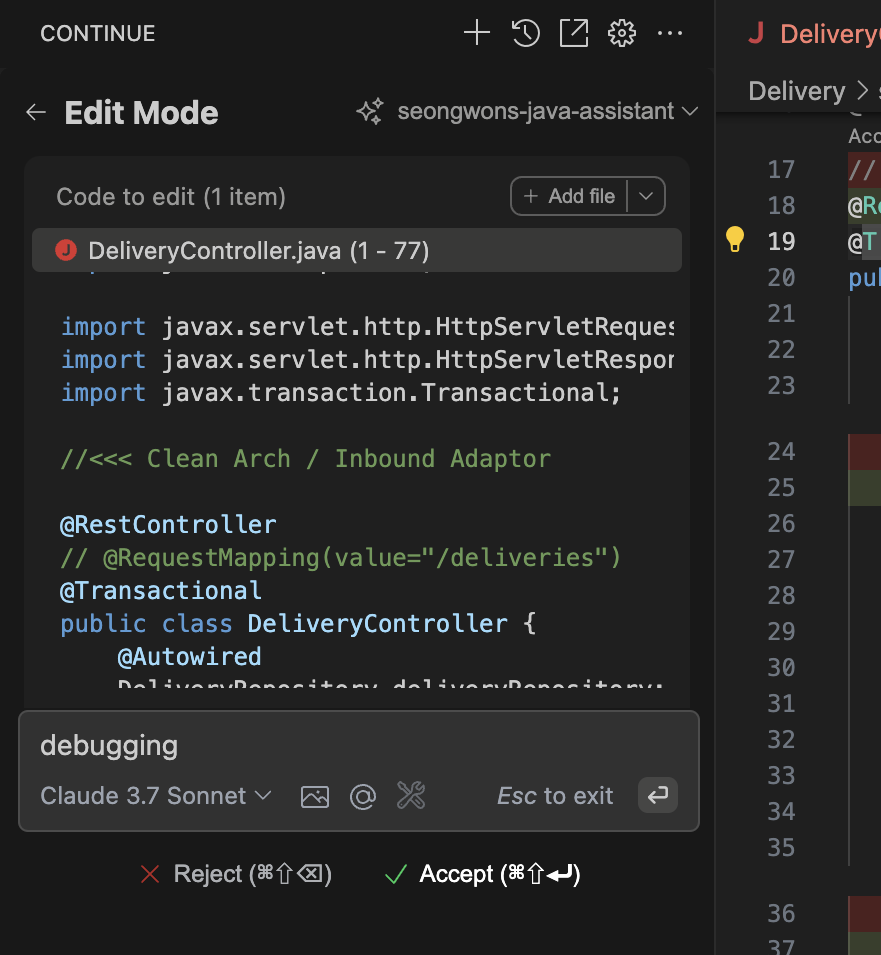This screenshot has height=955, width=881.
Task: Click the lightbulb code action icon
Action: click(x=735, y=239)
